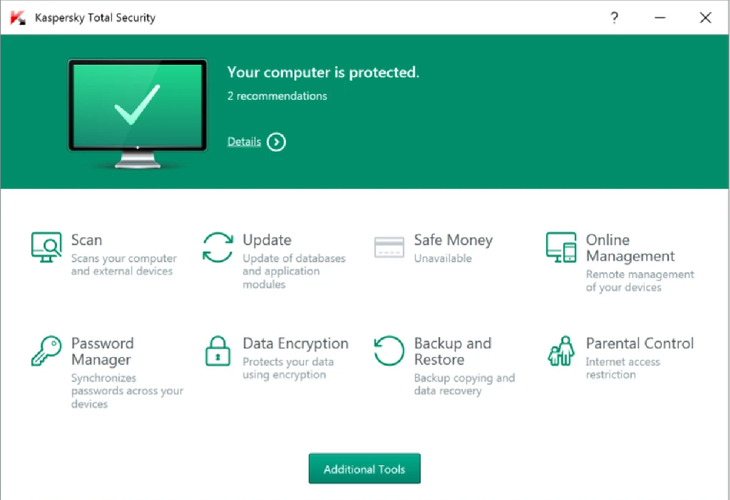Click 'Remote management of your devices' text

point(640,281)
